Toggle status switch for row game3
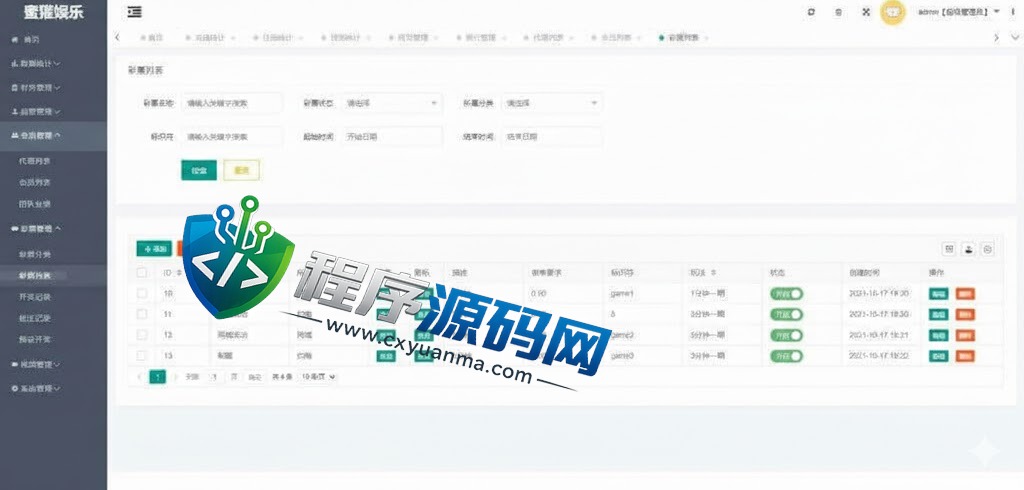This screenshot has height=490, width=1024. click(786, 356)
